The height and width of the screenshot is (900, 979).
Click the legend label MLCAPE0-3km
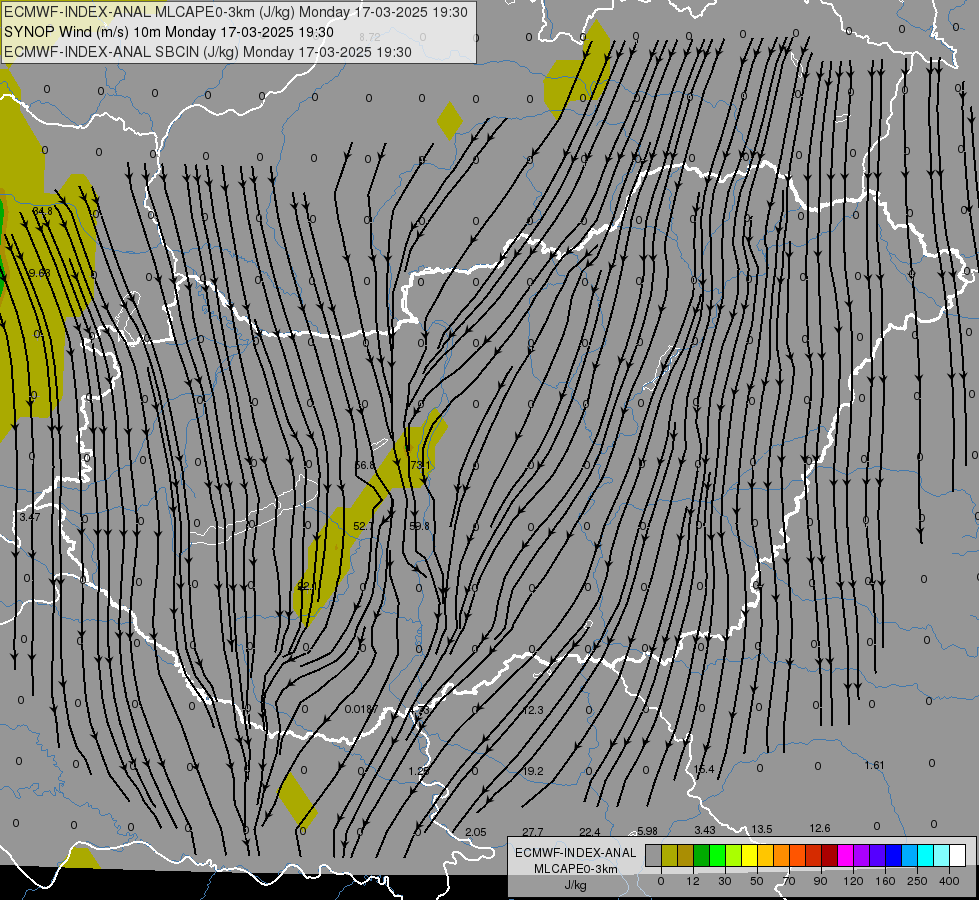[576, 869]
